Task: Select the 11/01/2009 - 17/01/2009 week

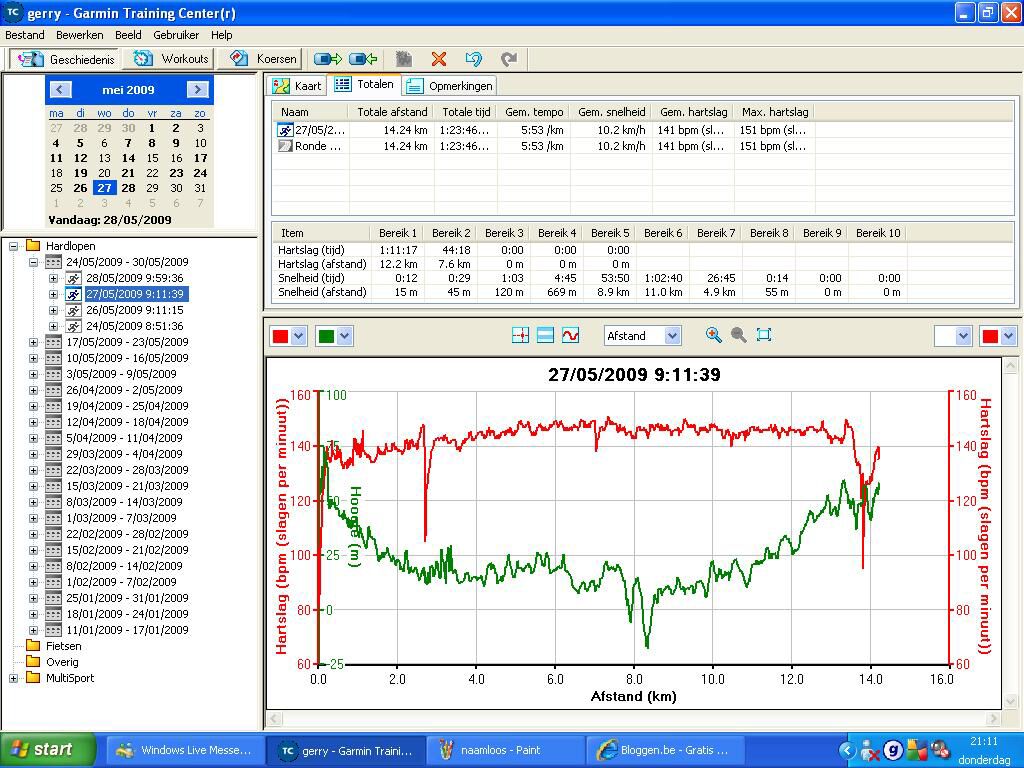Action: (x=127, y=630)
